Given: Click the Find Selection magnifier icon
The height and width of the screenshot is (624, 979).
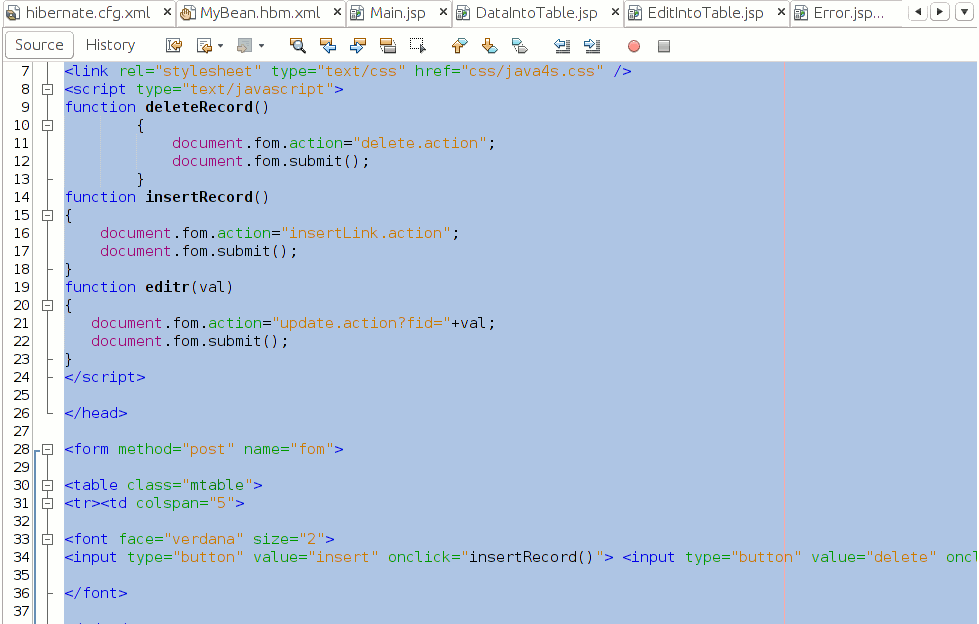Looking at the screenshot, I should coord(297,45).
